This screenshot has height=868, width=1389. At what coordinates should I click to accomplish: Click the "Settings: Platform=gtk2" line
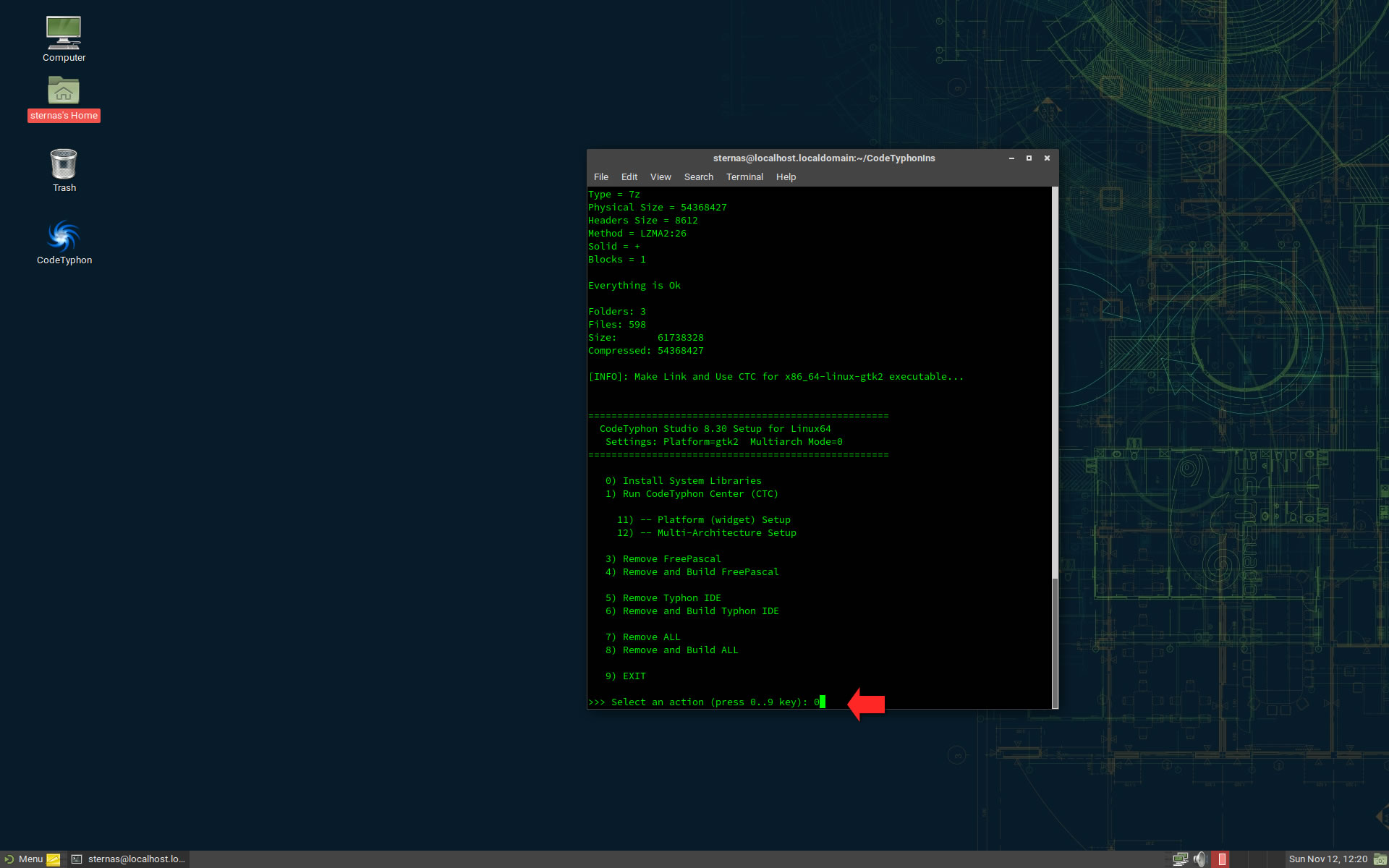pyautogui.click(x=723, y=442)
